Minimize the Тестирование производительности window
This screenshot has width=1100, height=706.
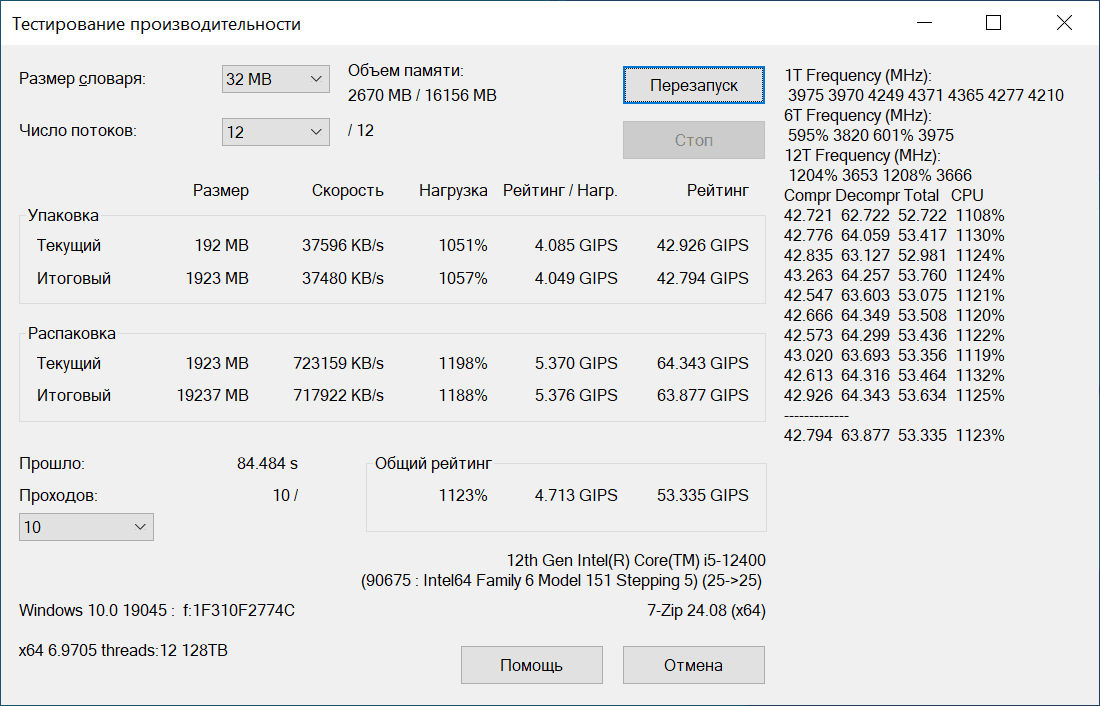925,23
